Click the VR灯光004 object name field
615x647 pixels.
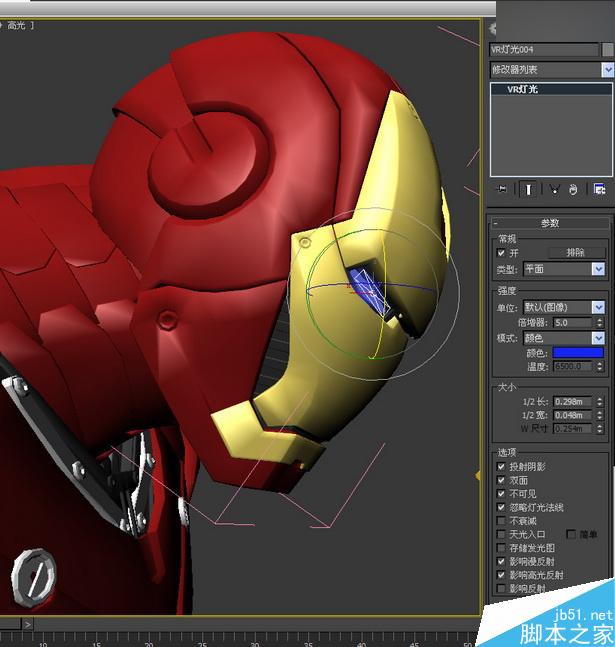click(x=544, y=50)
